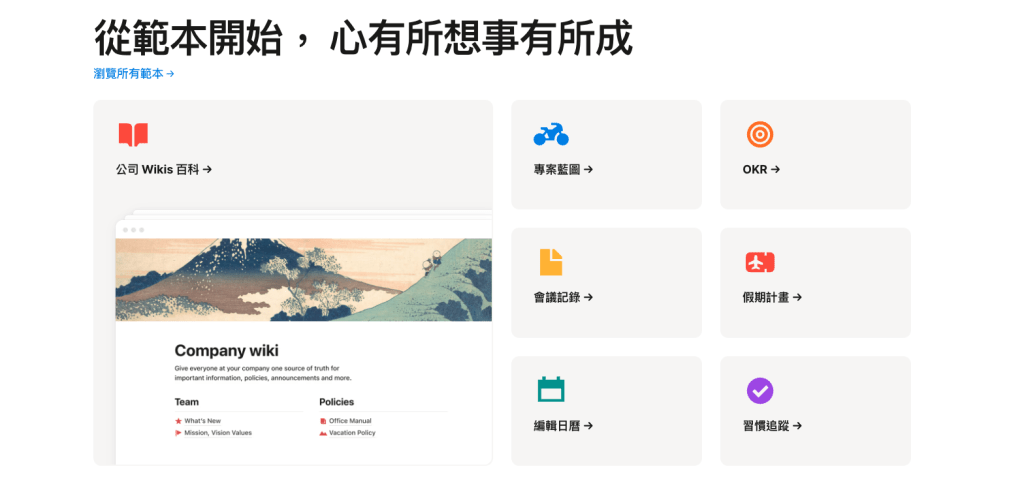The height and width of the screenshot is (488, 1024).
Task: Click the blue motorcycle project roadmap icon
Action: [x=551, y=134]
